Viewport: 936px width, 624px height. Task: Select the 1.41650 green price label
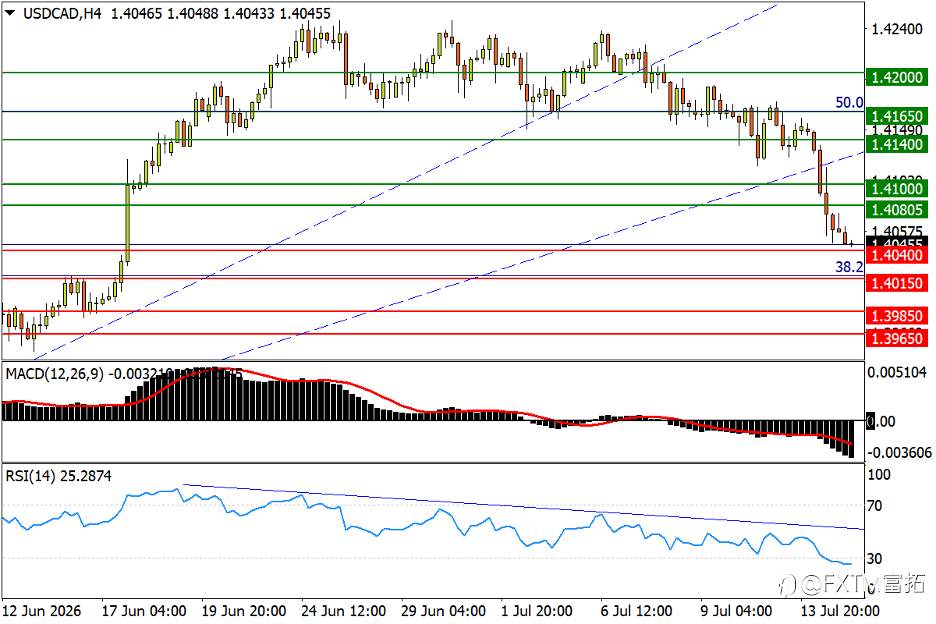897,116
